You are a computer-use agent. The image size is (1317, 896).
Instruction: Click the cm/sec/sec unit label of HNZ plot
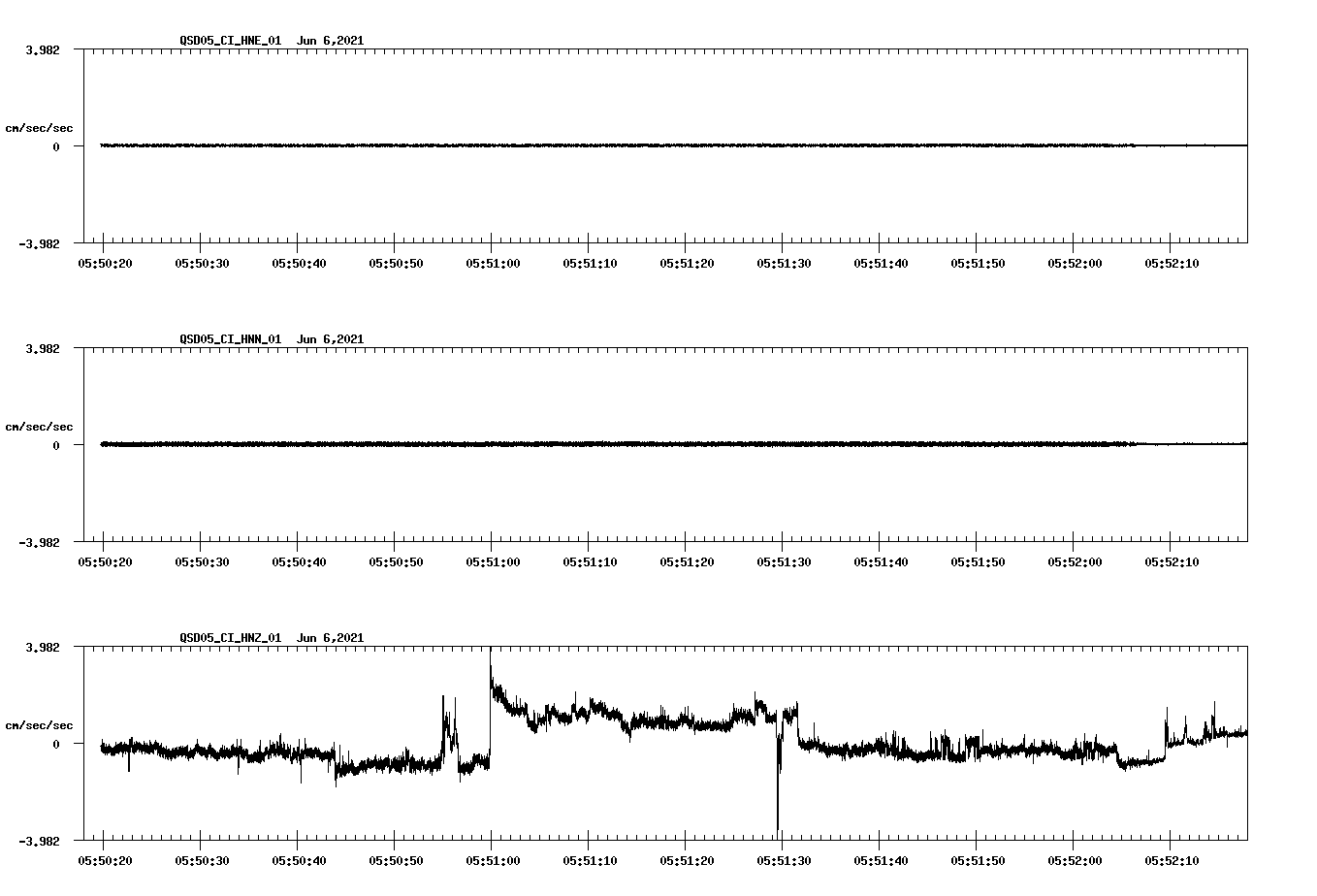point(39,726)
